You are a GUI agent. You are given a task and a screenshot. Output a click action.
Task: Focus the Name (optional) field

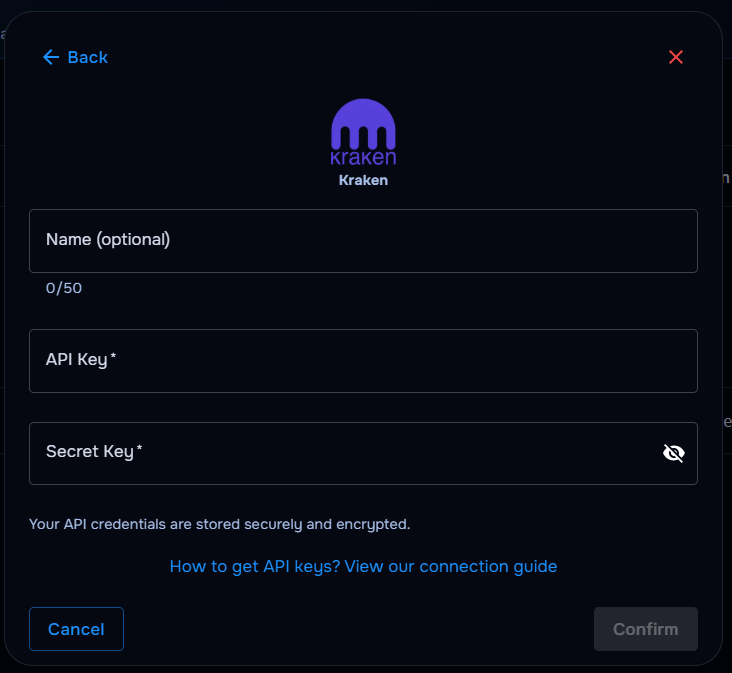(363, 241)
